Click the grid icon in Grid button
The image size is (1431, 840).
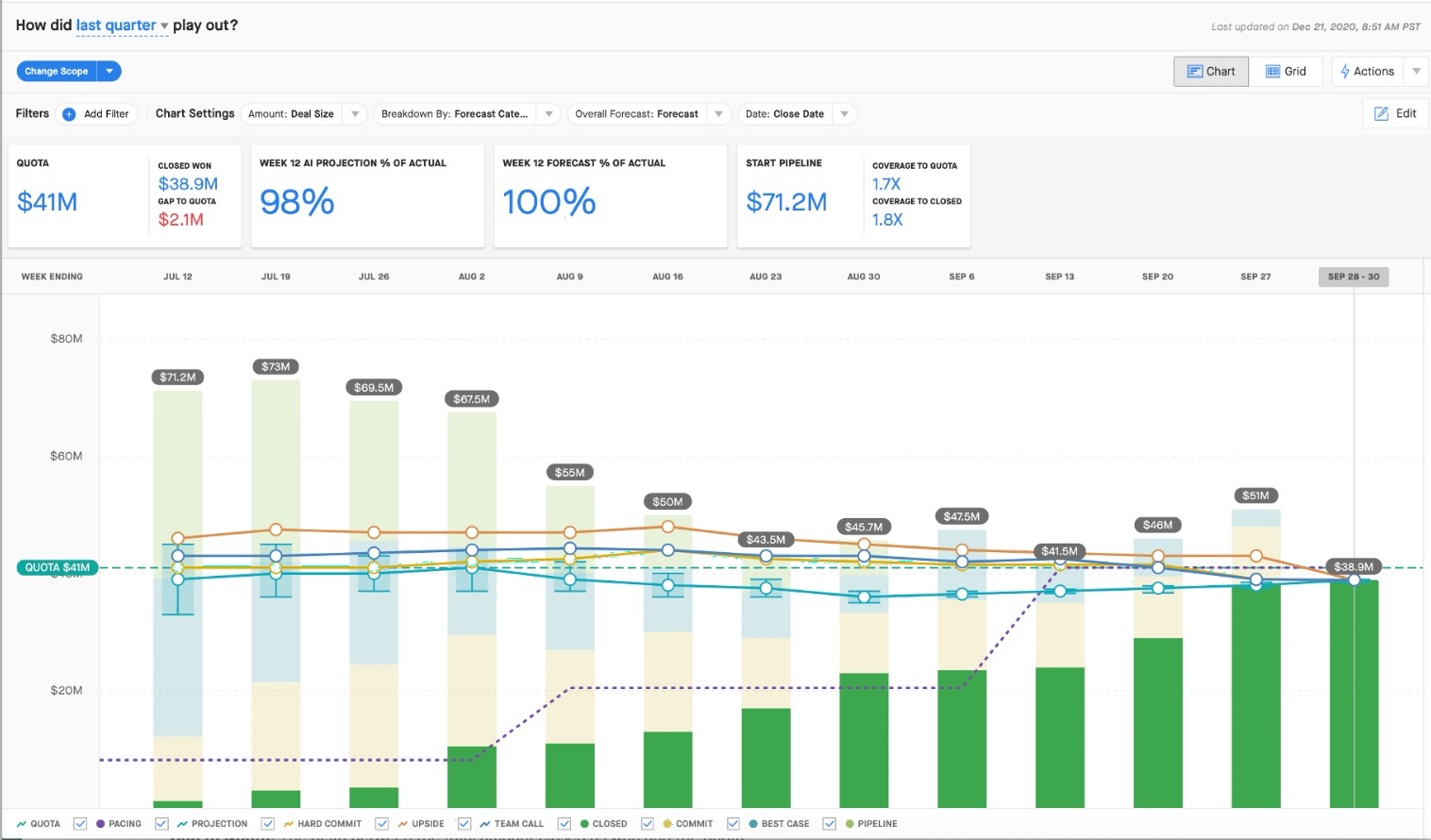point(1272,72)
